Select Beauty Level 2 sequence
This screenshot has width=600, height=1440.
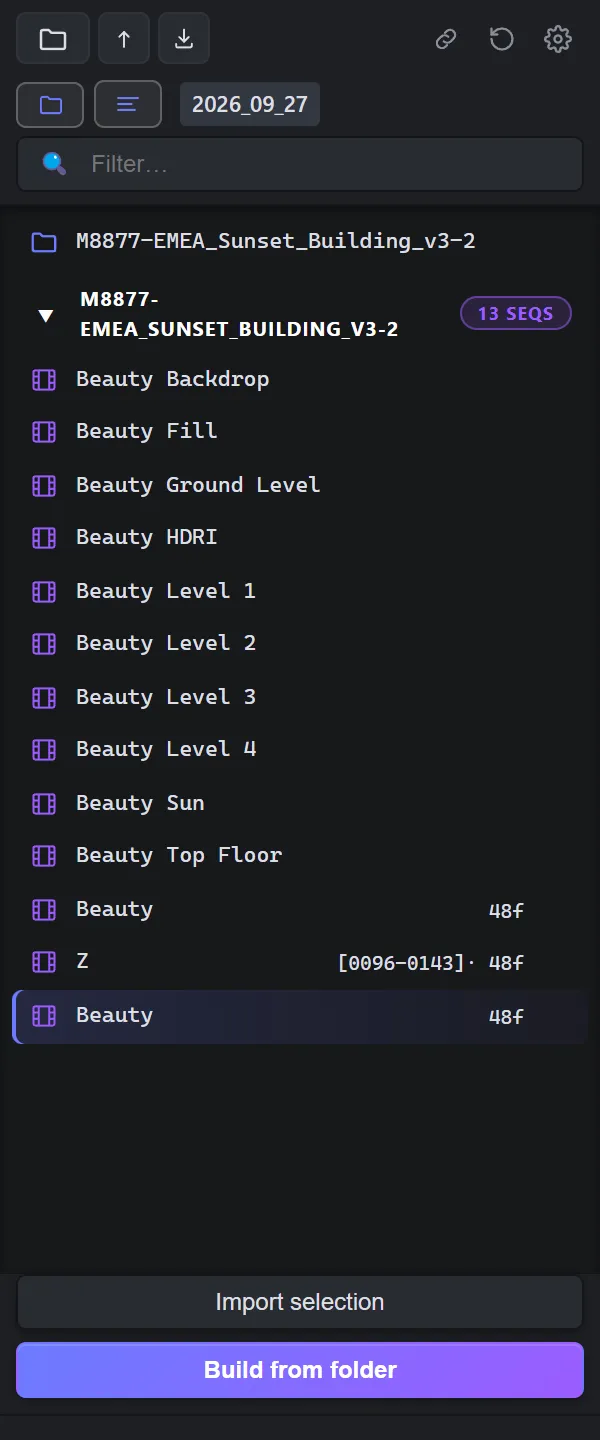coord(300,643)
